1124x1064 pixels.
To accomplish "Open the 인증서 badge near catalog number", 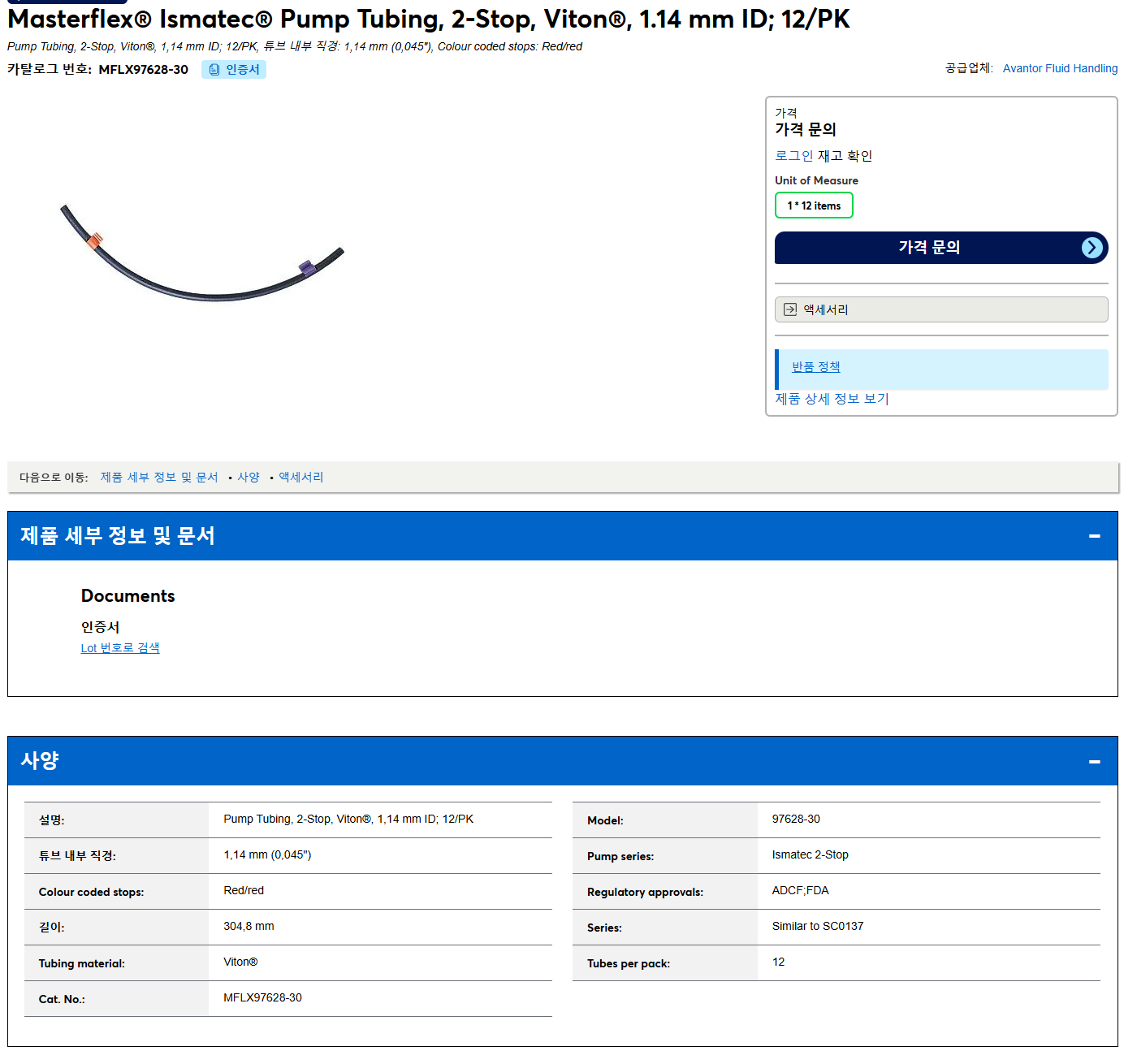I will [234, 70].
